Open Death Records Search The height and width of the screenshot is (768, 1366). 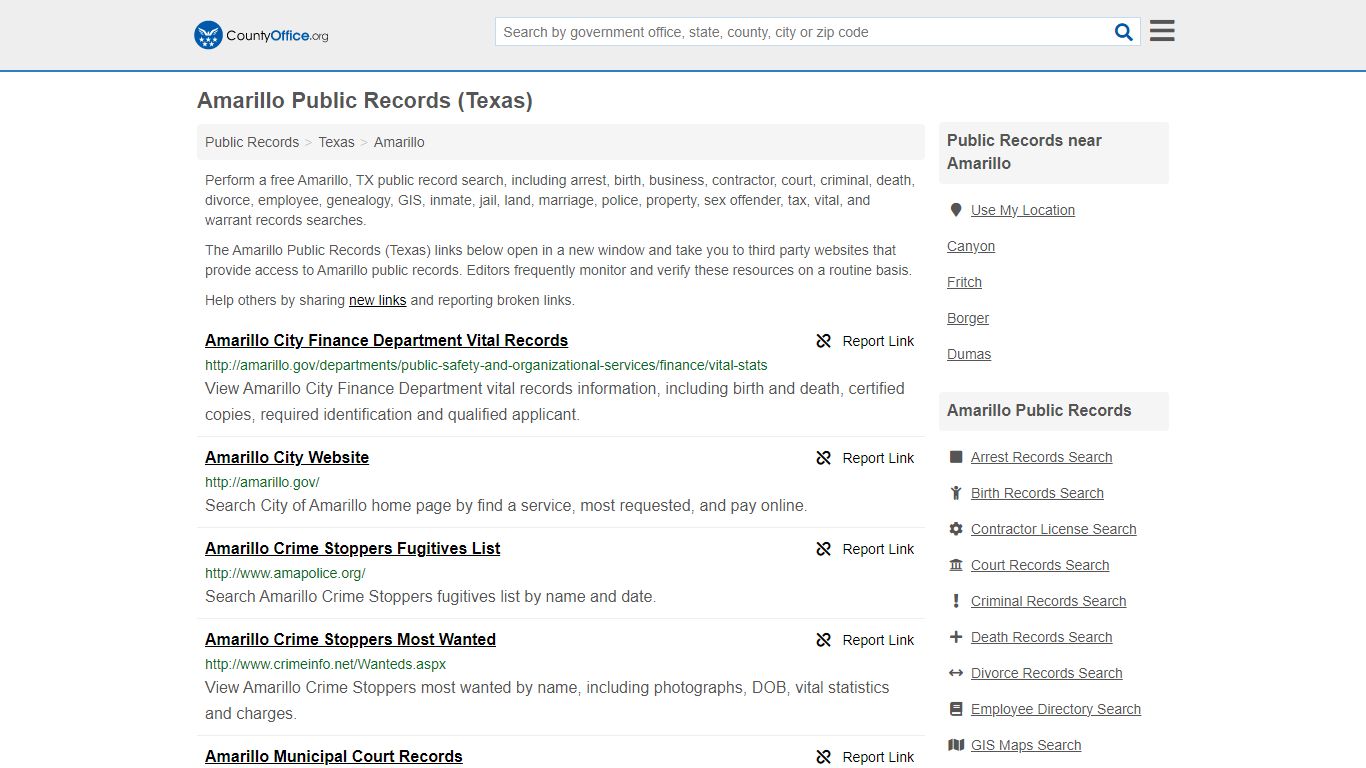(1041, 637)
